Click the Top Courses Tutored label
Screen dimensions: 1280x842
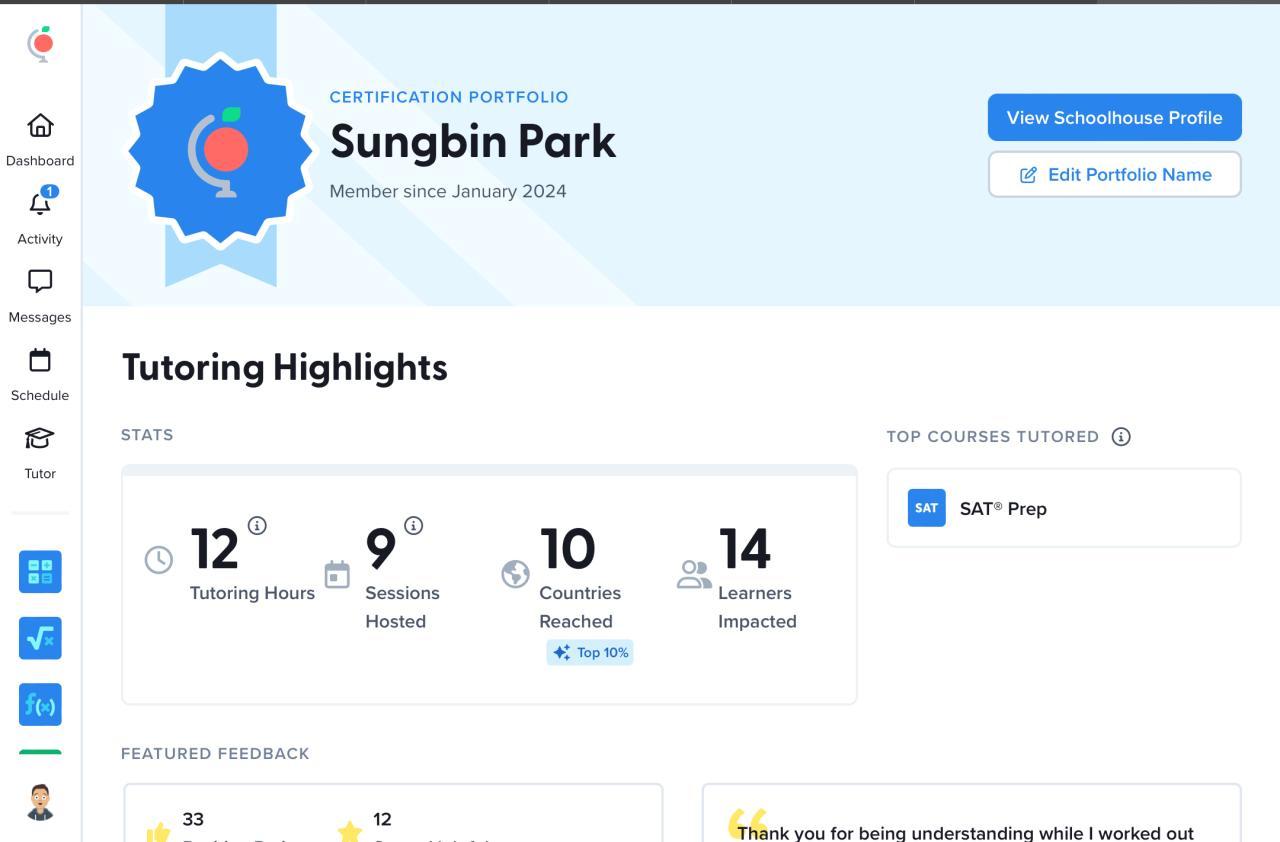(993, 437)
